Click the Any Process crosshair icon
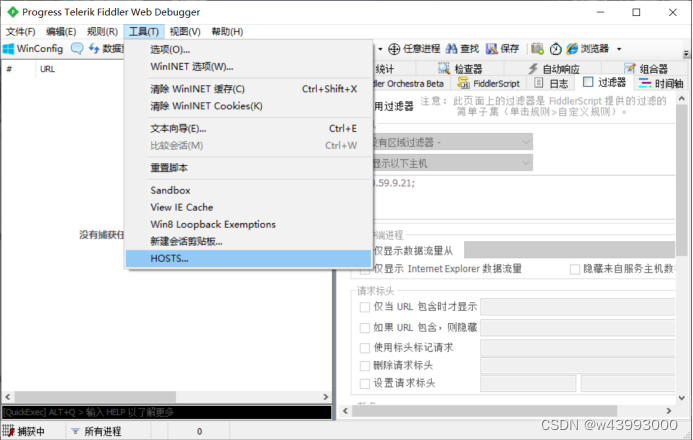 [394, 49]
